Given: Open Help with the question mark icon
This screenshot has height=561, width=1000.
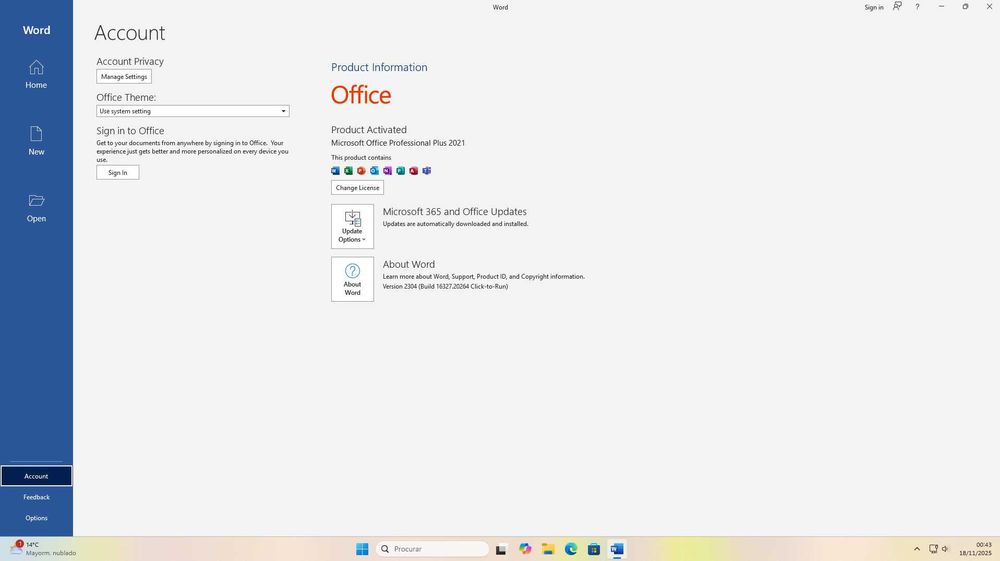Looking at the screenshot, I should [x=917, y=7].
